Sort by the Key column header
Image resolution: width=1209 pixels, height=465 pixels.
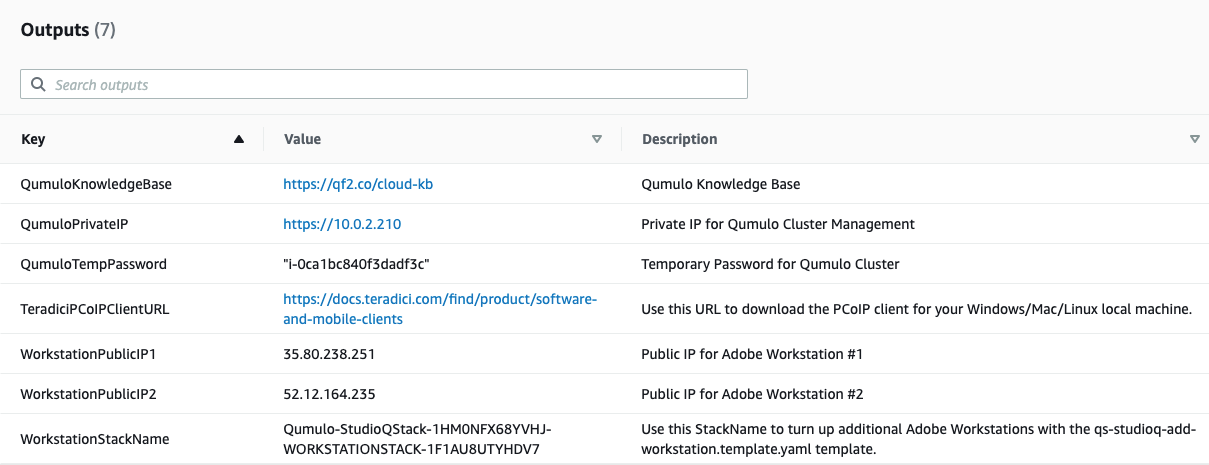[x=33, y=140]
